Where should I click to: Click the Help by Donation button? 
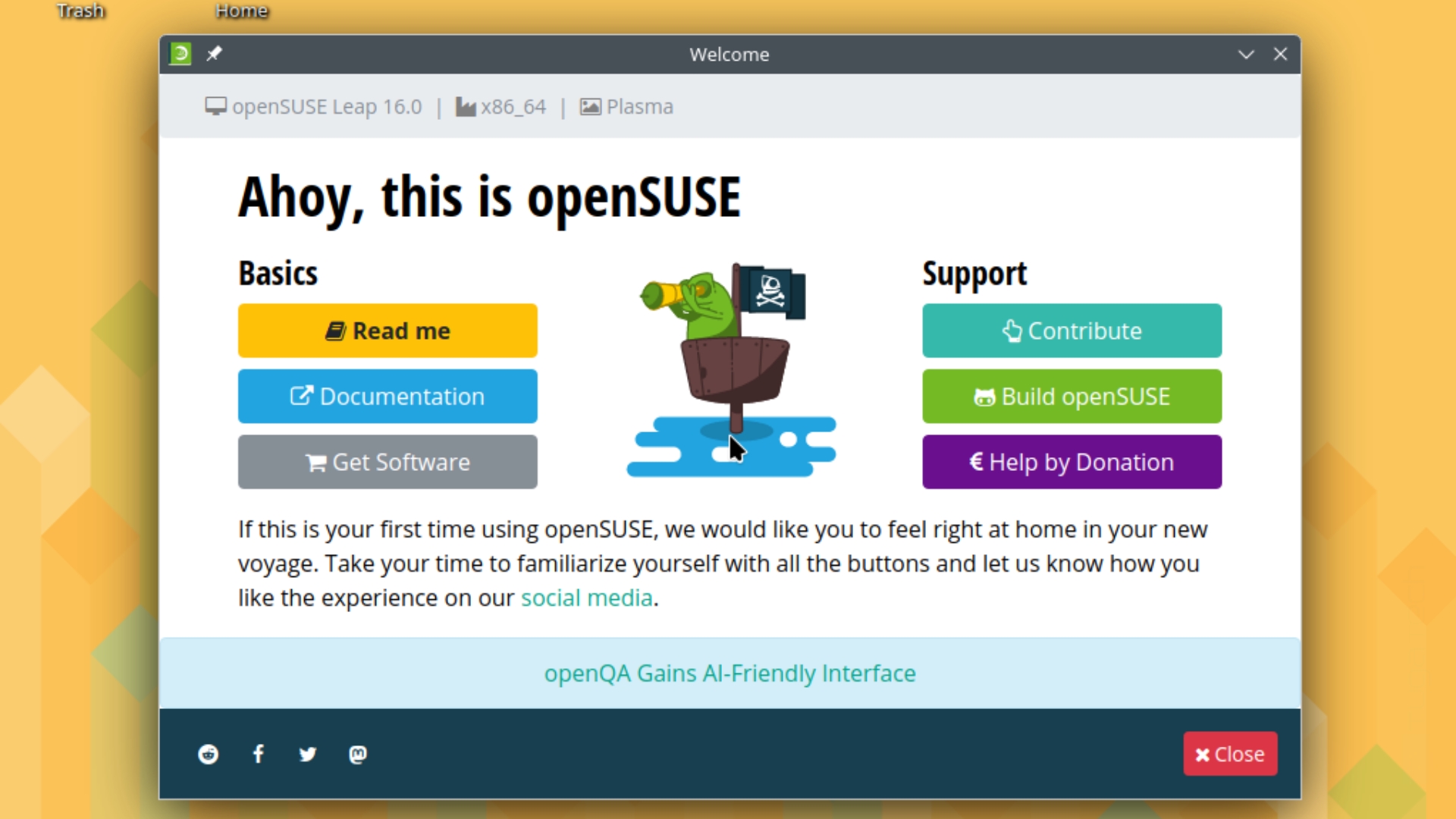pyautogui.click(x=1072, y=462)
